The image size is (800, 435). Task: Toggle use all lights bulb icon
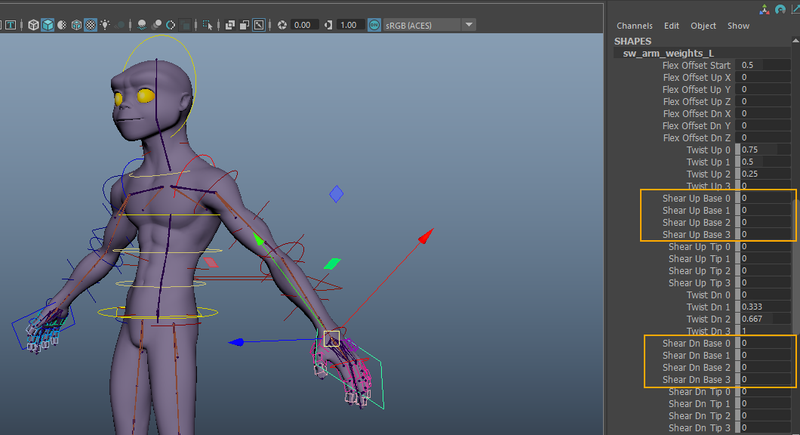pos(107,24)
